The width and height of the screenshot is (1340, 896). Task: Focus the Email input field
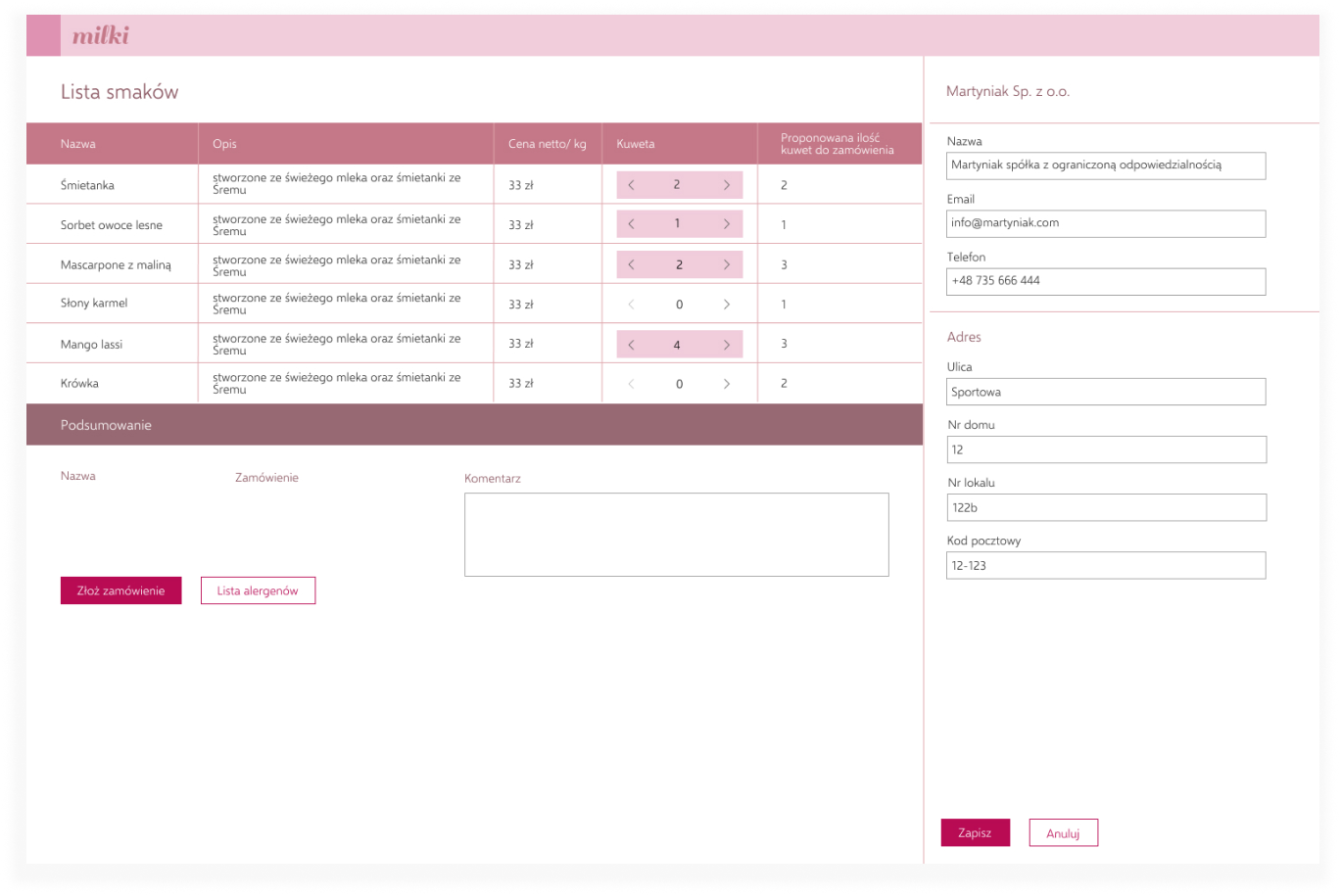point(1106,223)
